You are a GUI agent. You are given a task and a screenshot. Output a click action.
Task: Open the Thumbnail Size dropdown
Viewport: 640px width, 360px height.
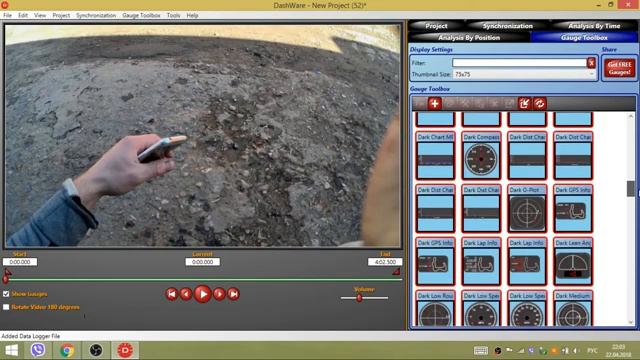pyautogui.click(x=524, y=74)
